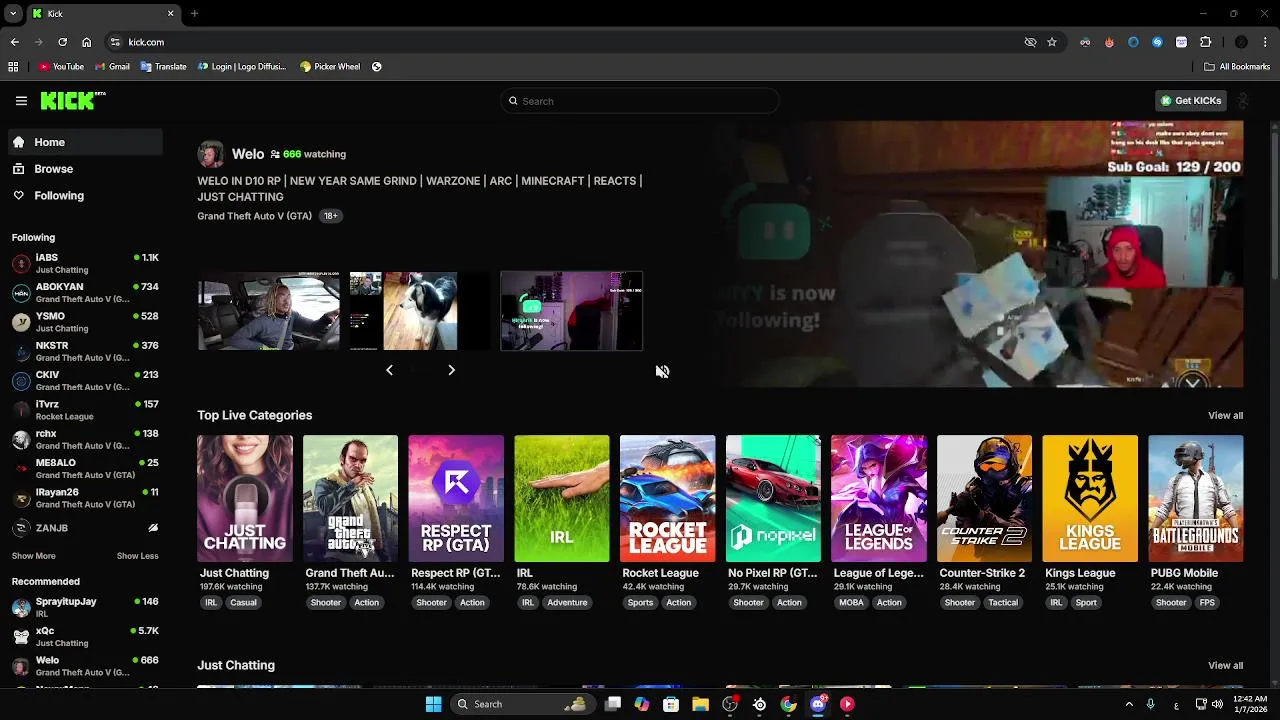Screen dimensions: 1280x720
Task: Click the Get KICKs button
Action: click(x=1191, y=101)
